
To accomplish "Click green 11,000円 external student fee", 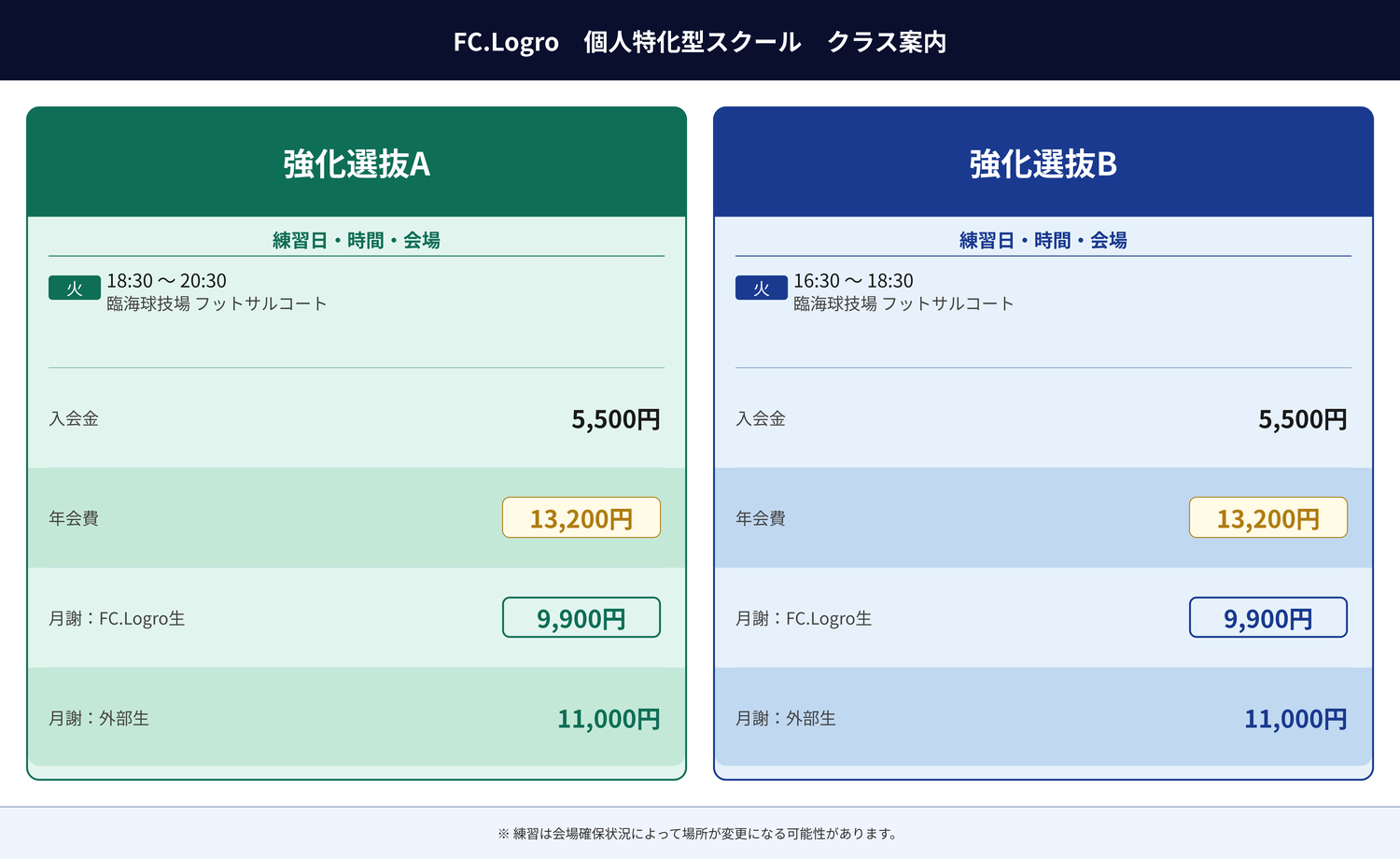I will tap(609, 719).
